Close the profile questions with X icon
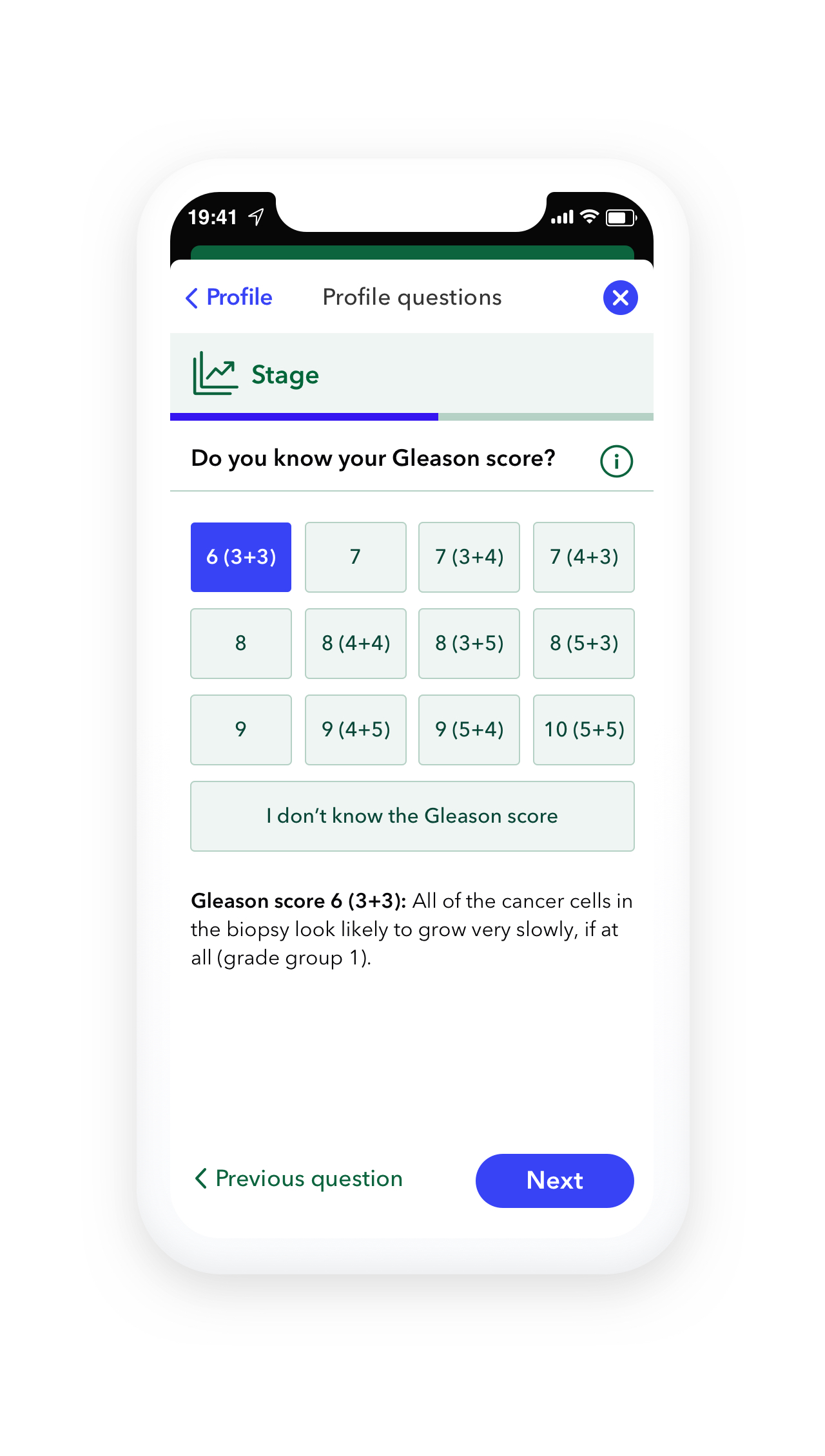 point(620,298)
